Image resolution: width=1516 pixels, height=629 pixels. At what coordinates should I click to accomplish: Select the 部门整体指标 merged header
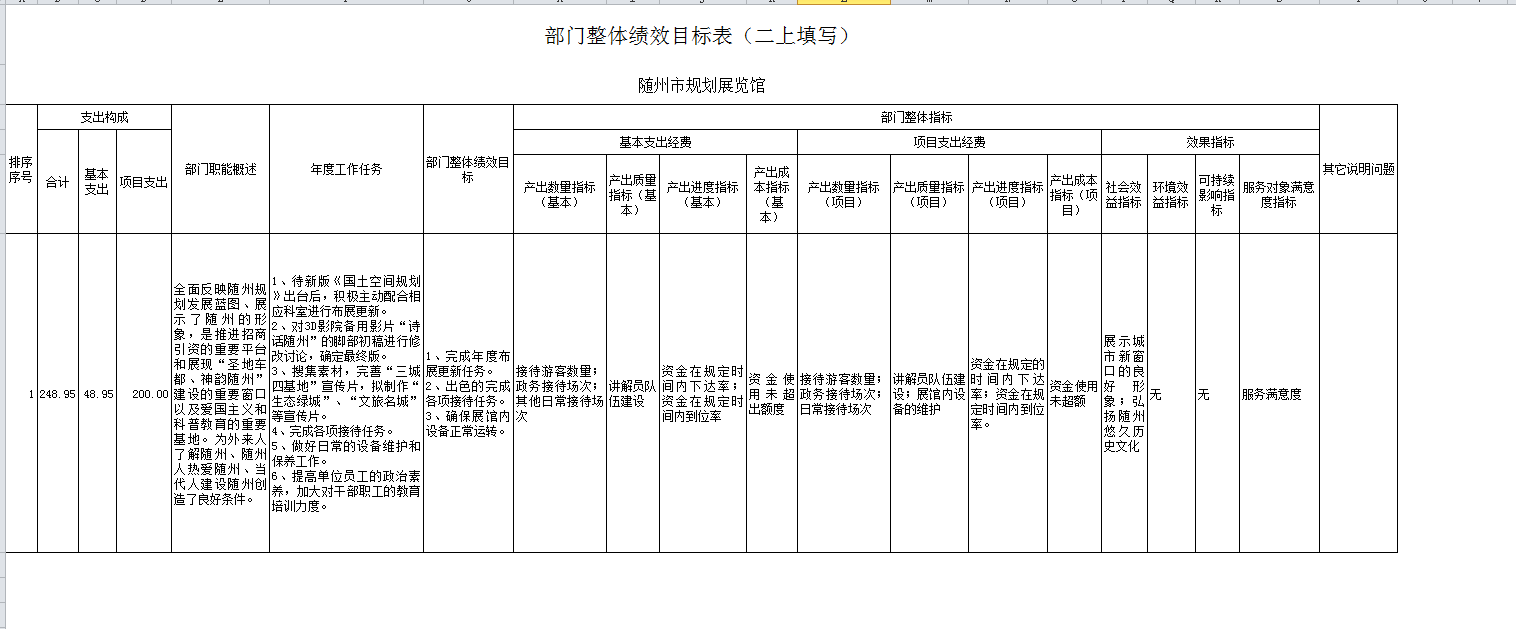click(916, 117)
